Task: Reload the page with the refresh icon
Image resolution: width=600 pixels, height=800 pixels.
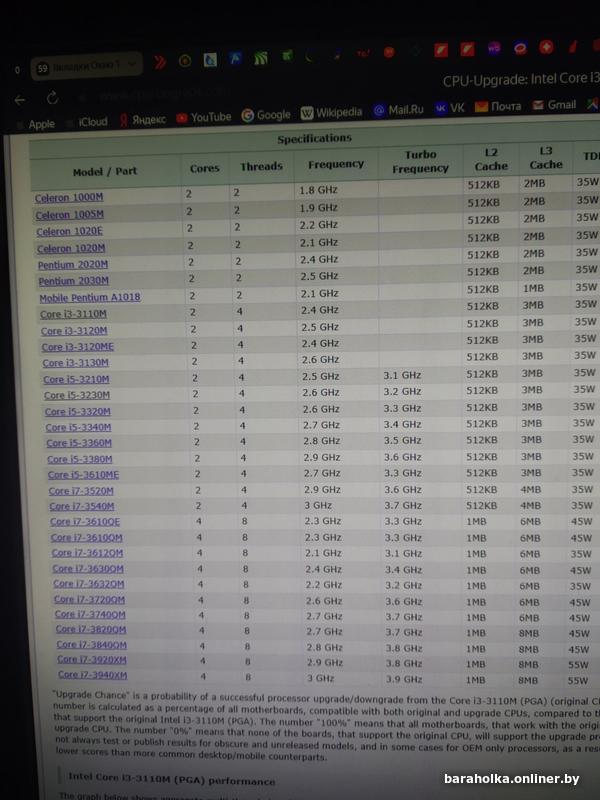Action: click(52, 98)
